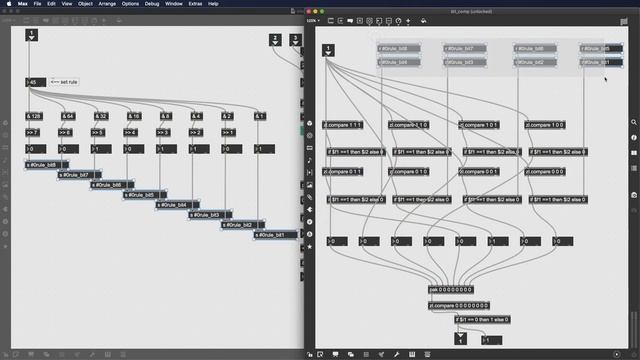Open the Arrange menu

tap(107, 4)
